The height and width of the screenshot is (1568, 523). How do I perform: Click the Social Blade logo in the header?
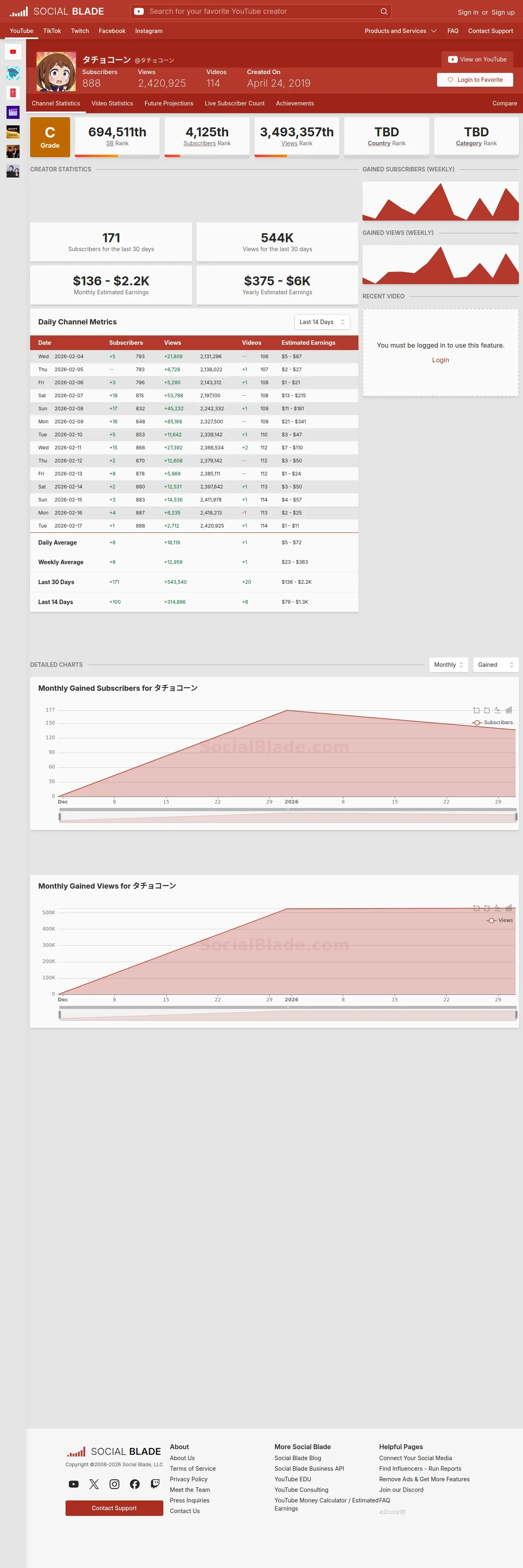(x=57, y=11)
